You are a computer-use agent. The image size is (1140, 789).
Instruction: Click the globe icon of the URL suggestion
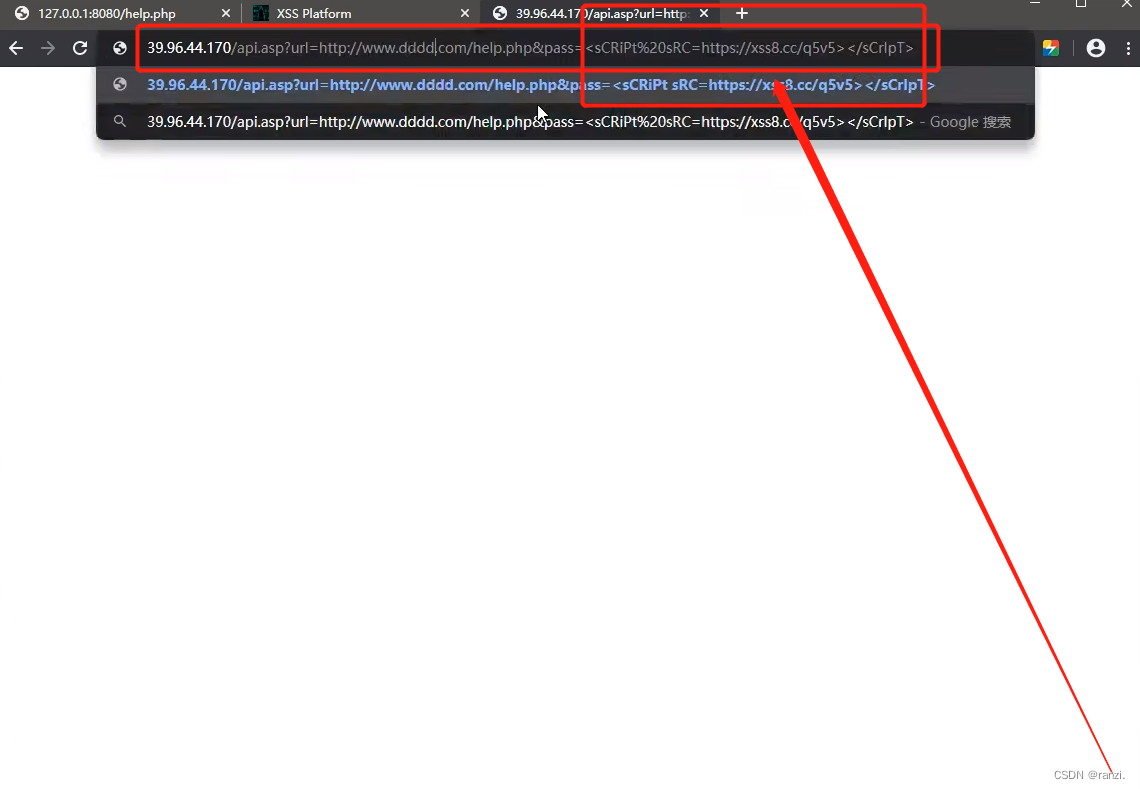tap(120, 84)
